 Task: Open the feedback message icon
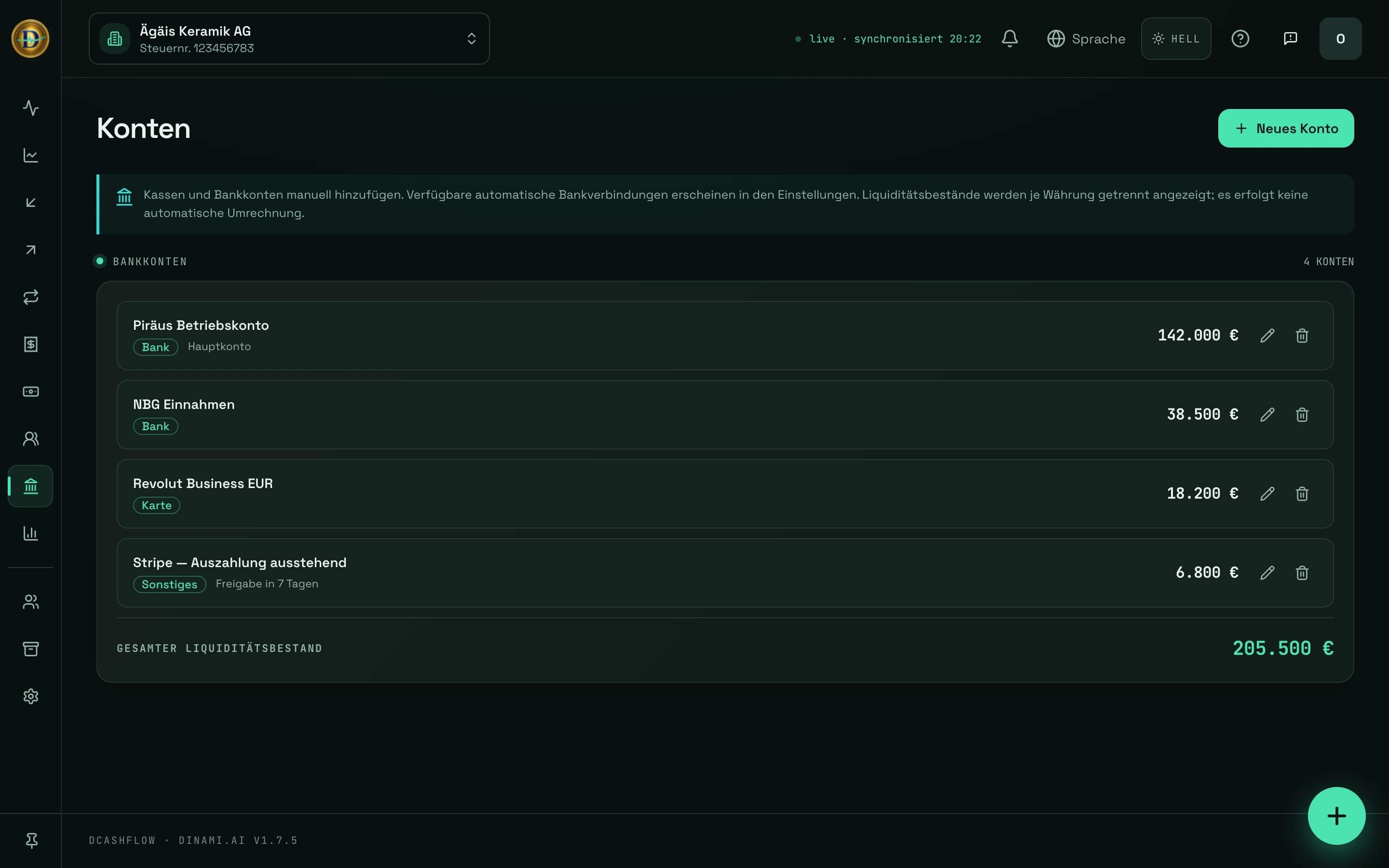pos(1290,39)
